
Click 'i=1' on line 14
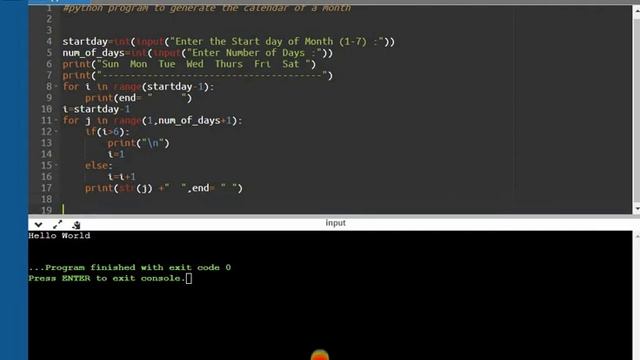click(x=116, y=154)
